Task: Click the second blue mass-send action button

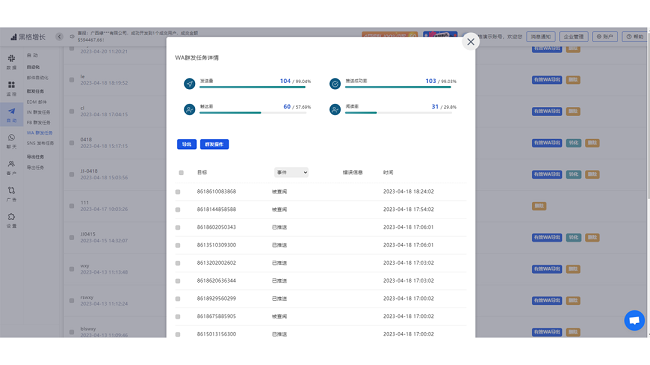Action: pyautogui.click(x=214, y=144)
